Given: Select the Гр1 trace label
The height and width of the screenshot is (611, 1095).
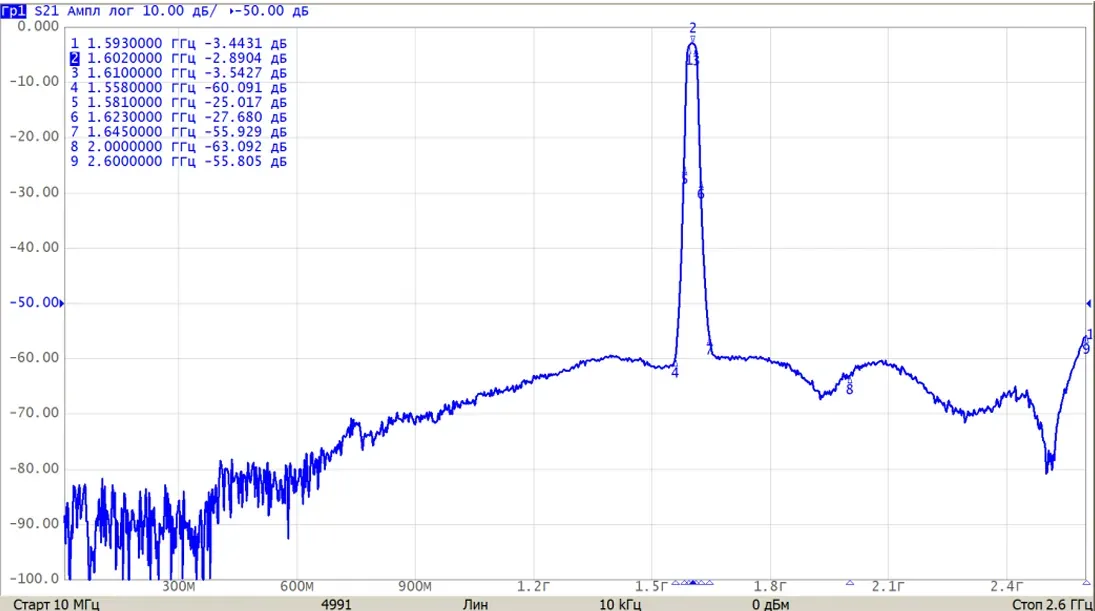Looking at the screenshot, I should click(13, 10).
